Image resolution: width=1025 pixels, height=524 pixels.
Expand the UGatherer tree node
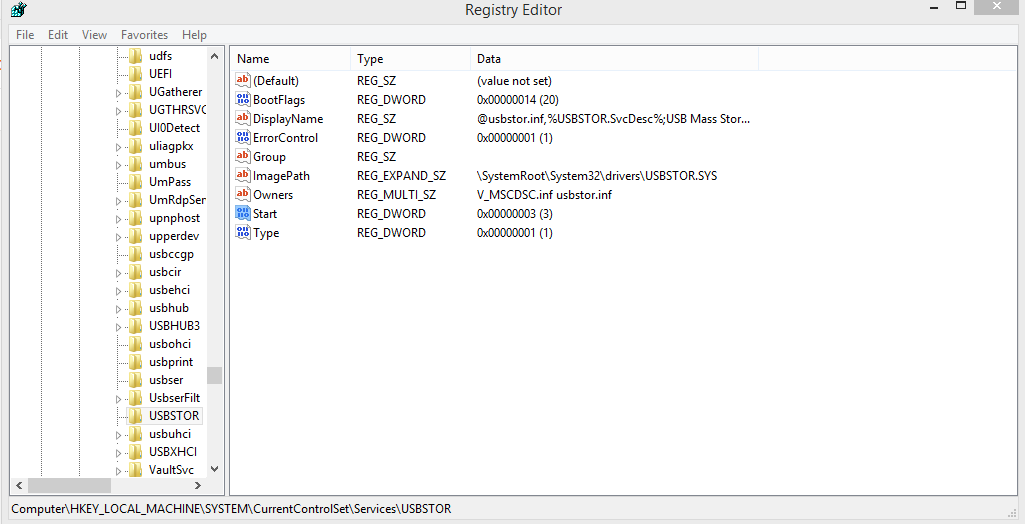tap(118, 93)
